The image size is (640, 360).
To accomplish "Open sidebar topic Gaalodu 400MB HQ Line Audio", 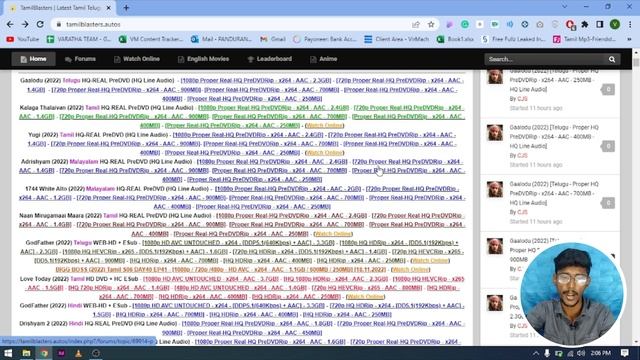I will click(554, 137).
